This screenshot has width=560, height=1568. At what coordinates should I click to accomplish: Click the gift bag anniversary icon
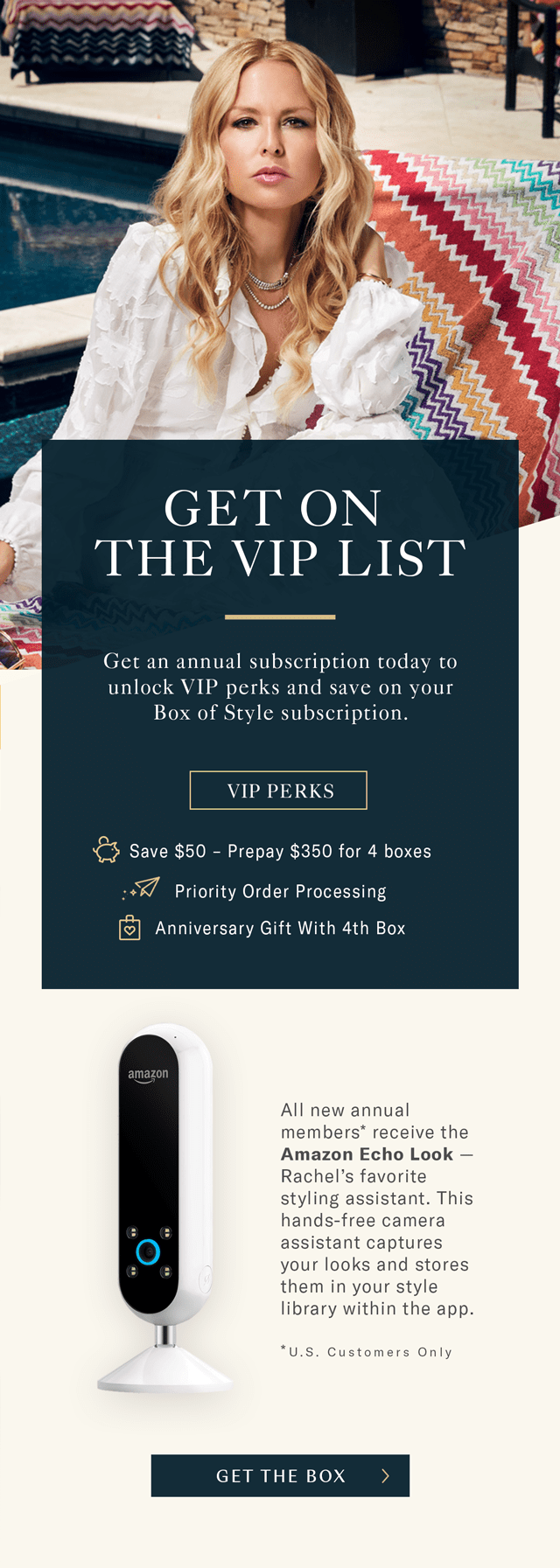tap(129, 928)
